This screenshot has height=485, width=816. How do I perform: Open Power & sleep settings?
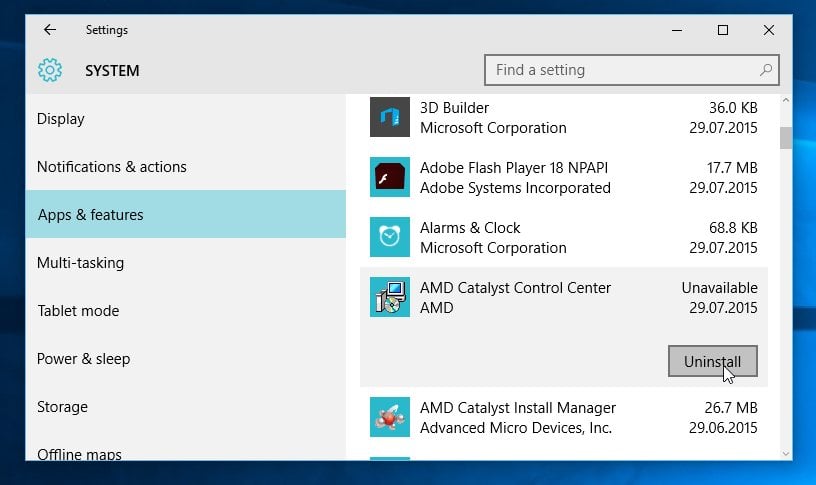click(84, 359)
